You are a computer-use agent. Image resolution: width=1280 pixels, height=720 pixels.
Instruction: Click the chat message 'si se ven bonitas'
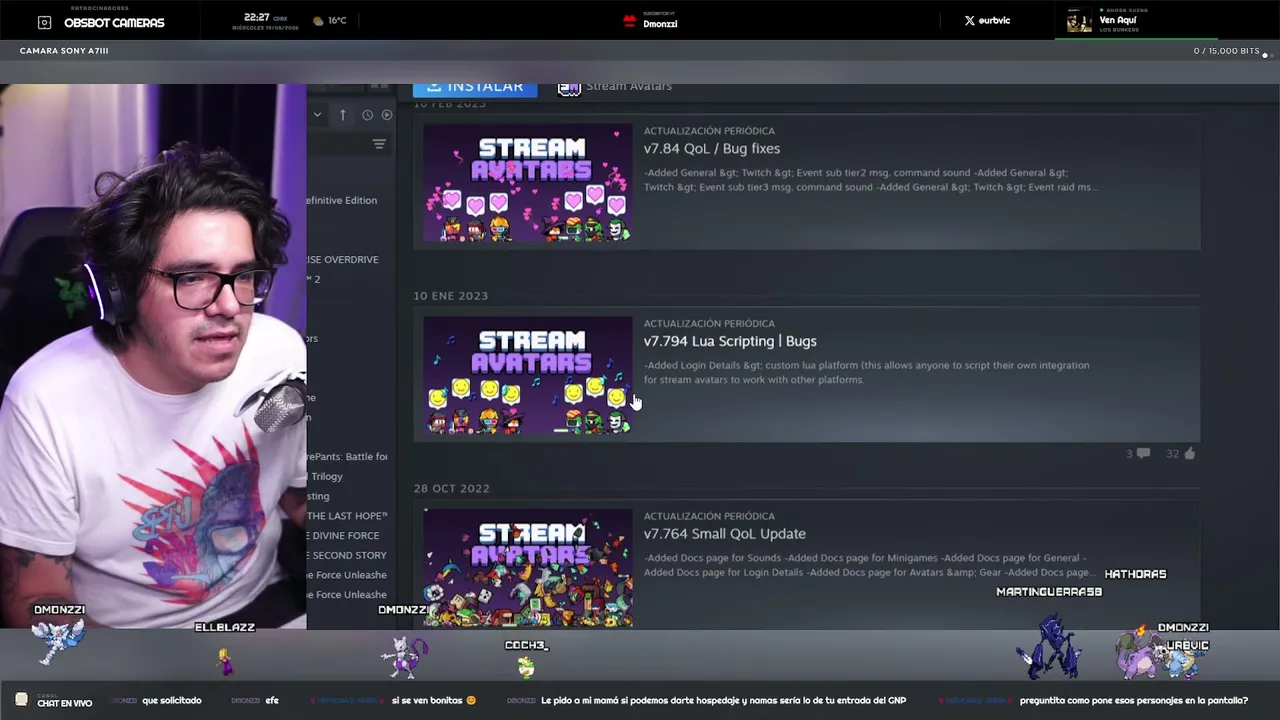[434, 701]
